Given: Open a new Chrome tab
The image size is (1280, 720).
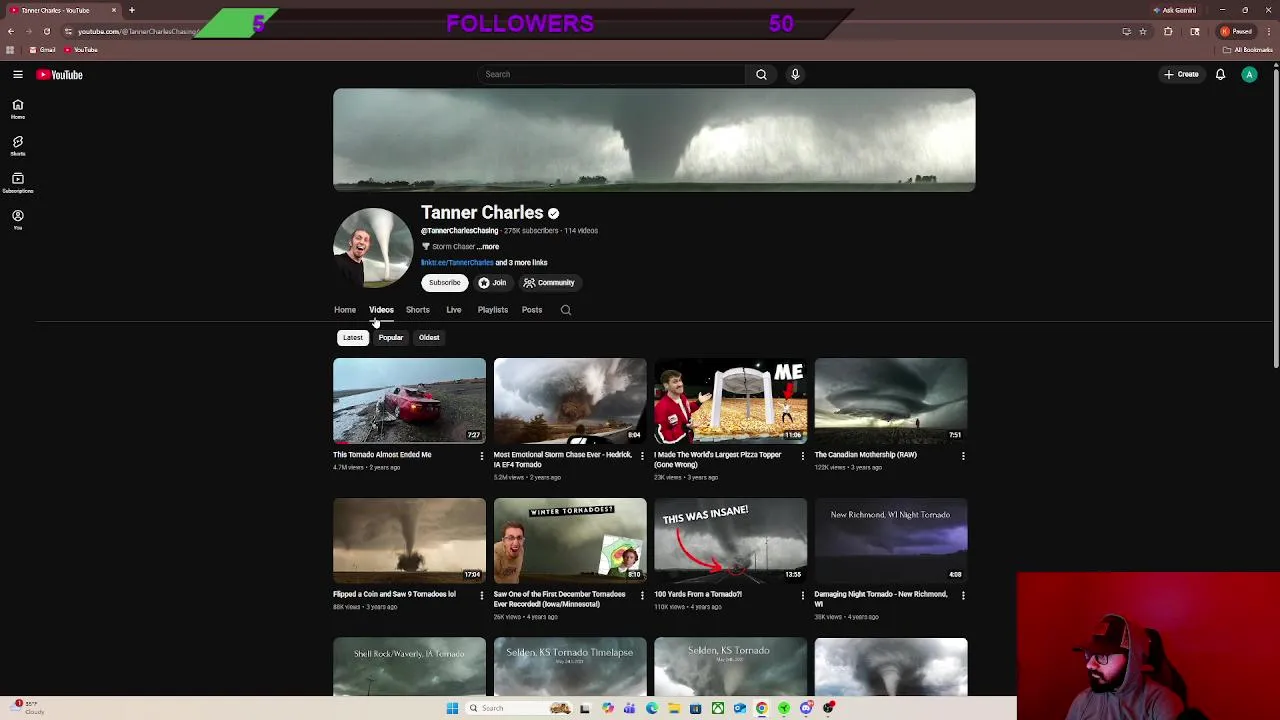Looking at the screenshot, I should pos(131,10).
